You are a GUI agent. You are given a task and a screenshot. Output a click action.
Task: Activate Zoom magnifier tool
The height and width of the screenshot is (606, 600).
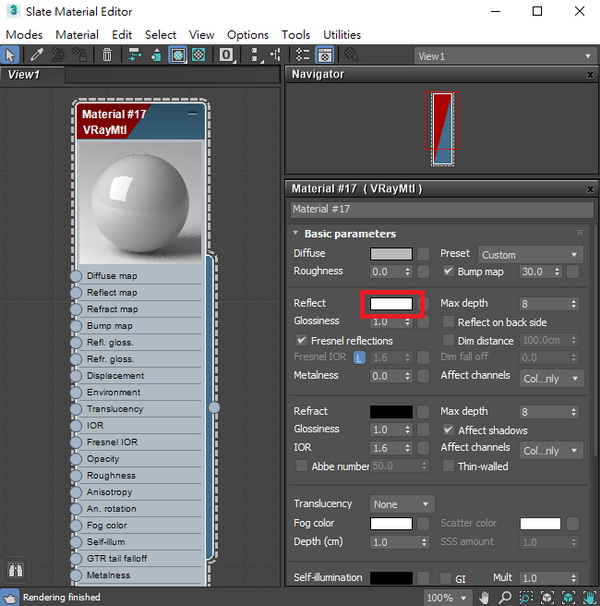click(505, 597)
